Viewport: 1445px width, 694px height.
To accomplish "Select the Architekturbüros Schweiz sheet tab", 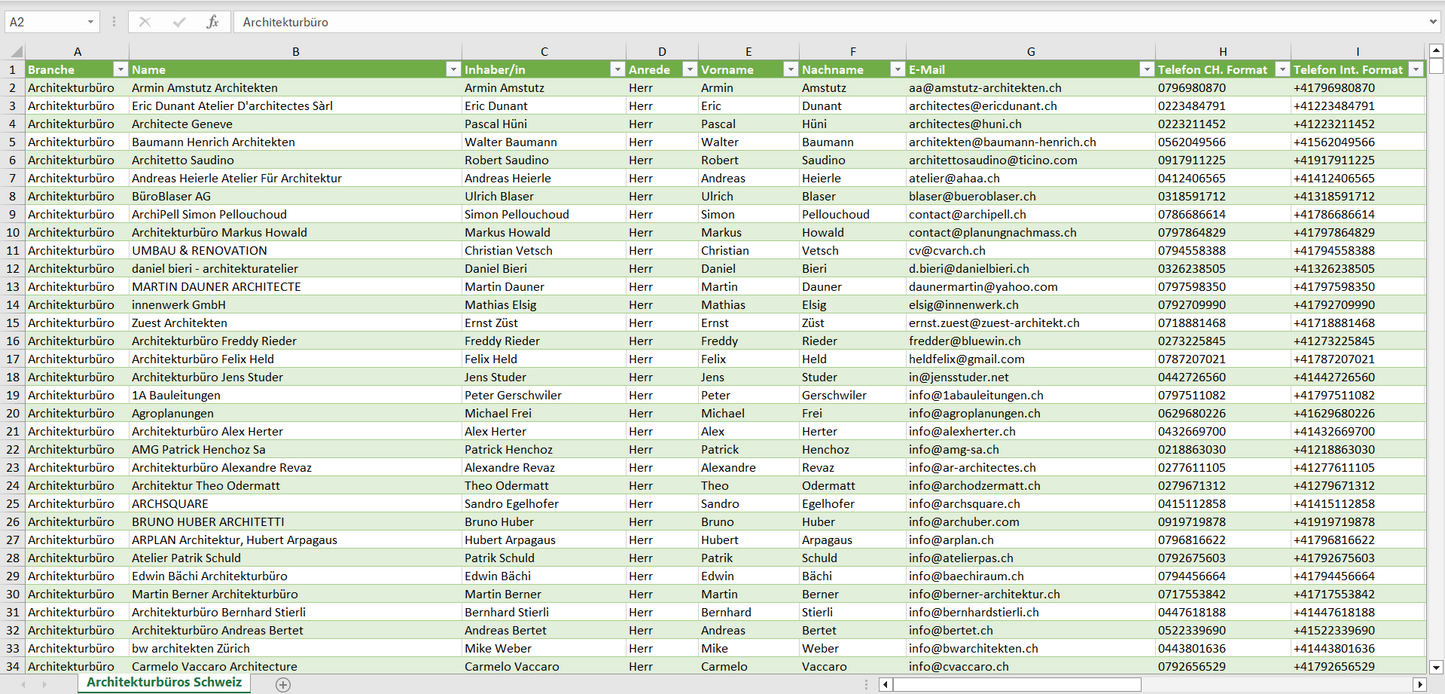I will (x=164, y=683).
